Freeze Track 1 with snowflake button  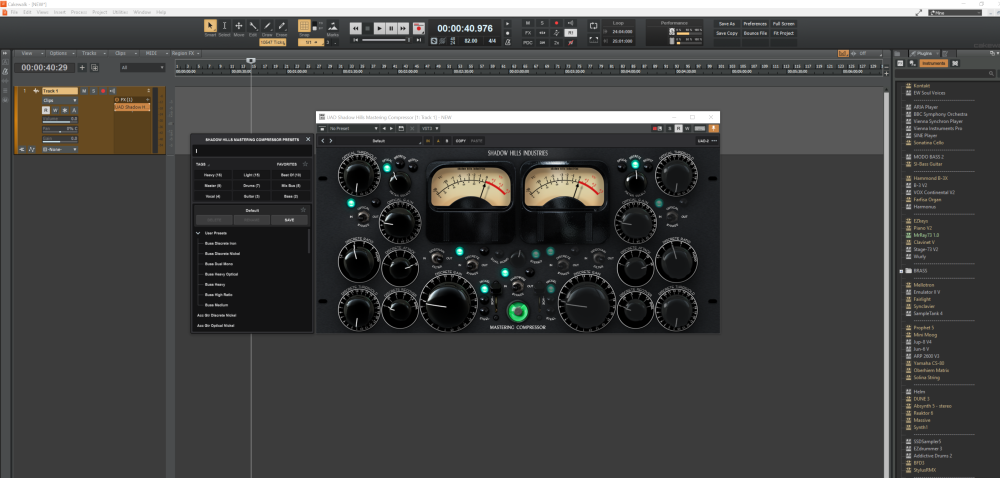click(64, 110)
